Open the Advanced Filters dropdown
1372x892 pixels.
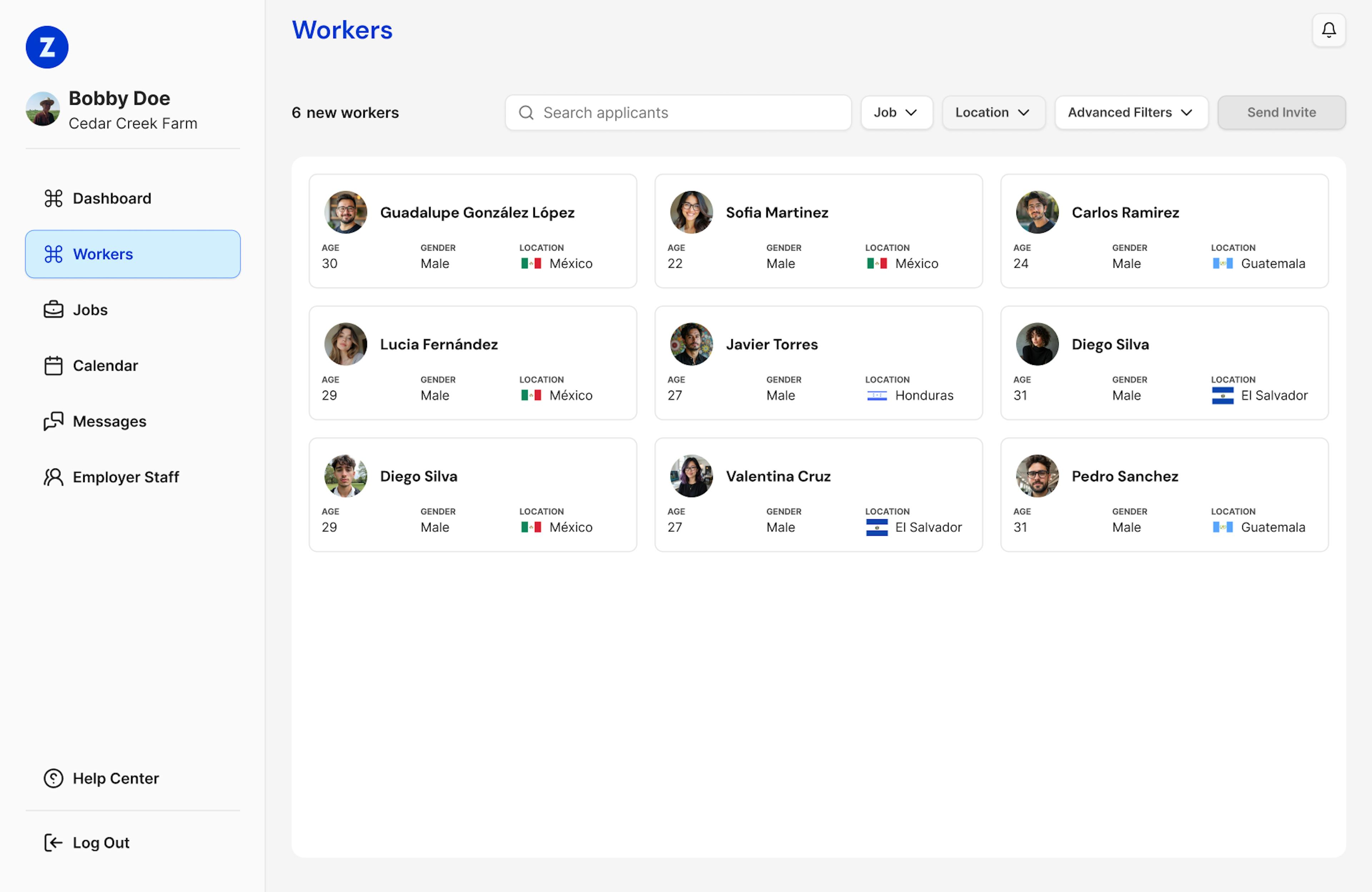(x=1130, y=113)
